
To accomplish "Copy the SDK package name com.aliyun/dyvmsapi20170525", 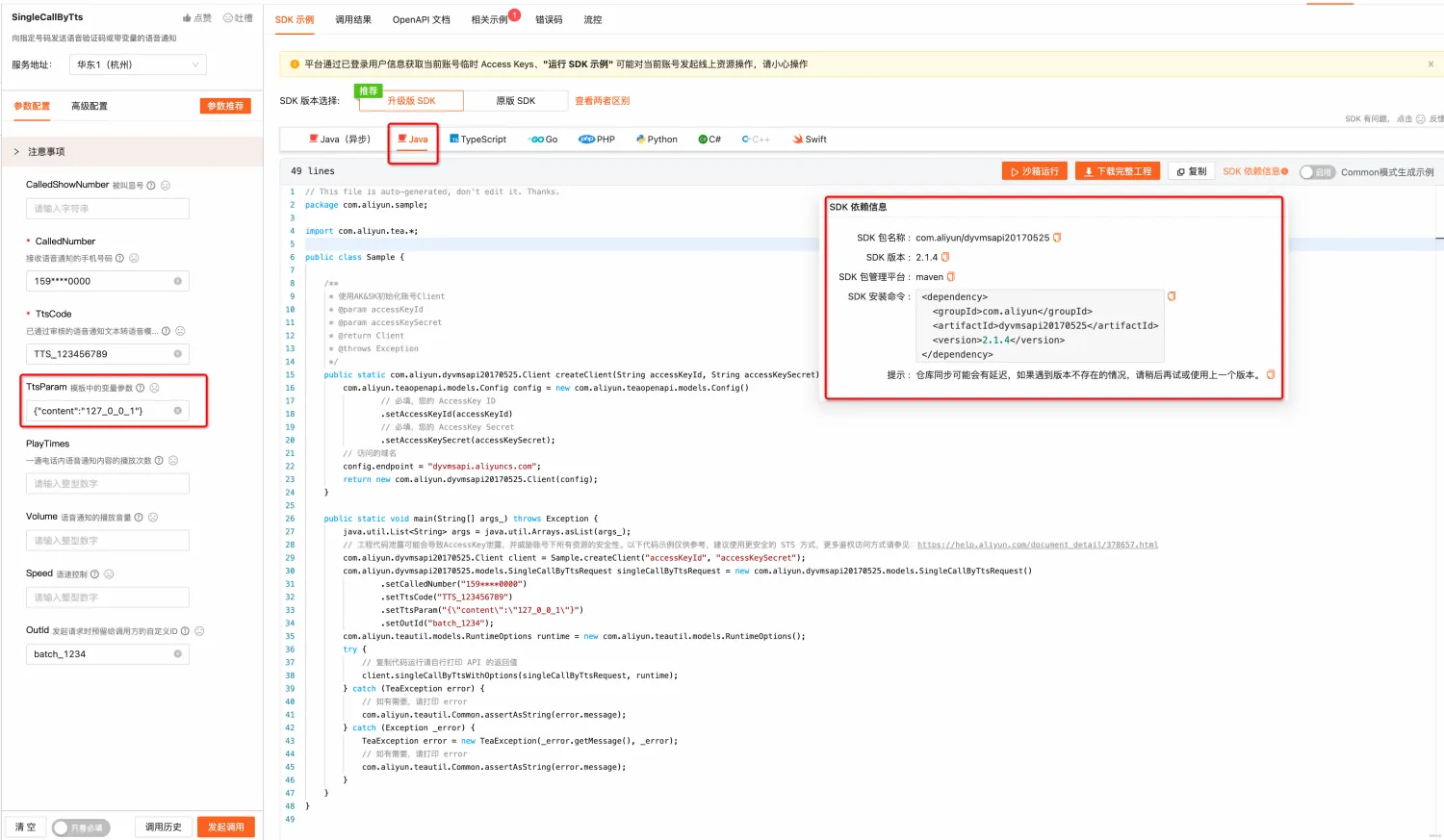I will (1057, 238).
